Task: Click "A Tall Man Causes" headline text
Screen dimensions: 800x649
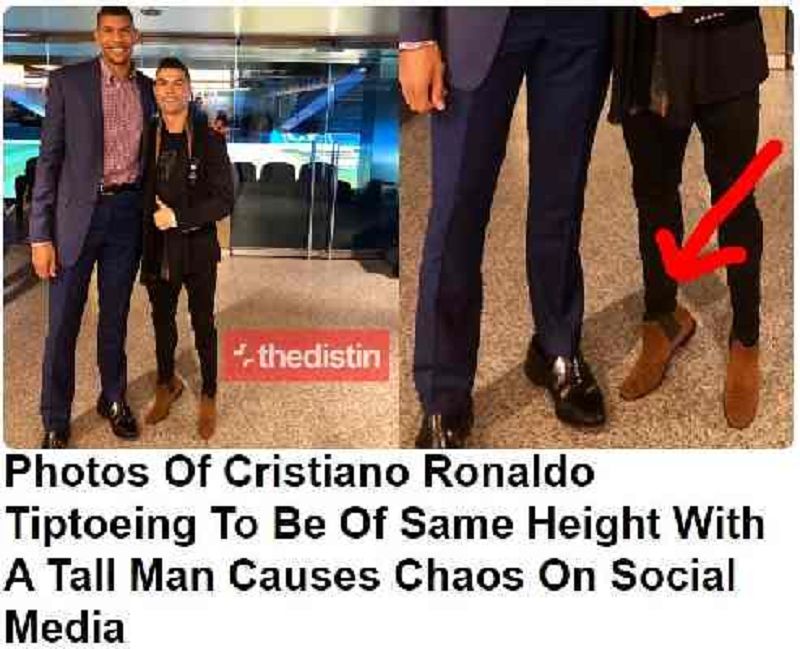Action: point(192,575)
